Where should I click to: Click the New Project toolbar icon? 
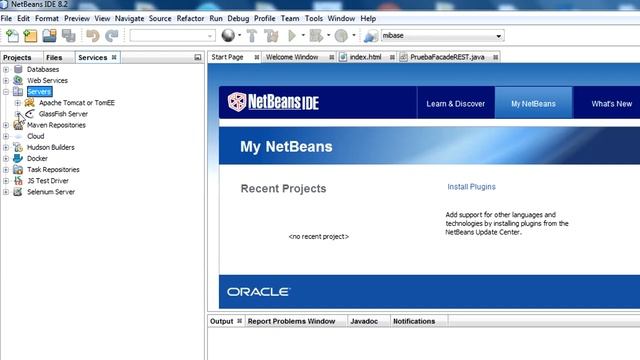(x=30, y=36)
